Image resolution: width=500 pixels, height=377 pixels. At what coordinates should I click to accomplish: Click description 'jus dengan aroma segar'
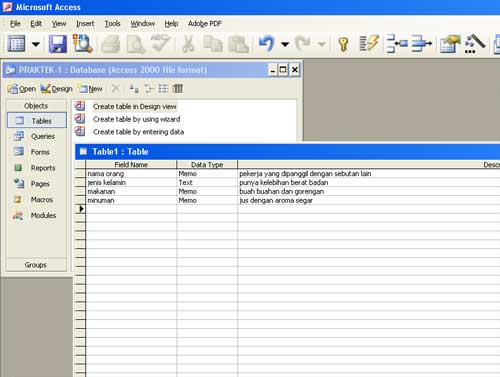click(x=276, y=200)
